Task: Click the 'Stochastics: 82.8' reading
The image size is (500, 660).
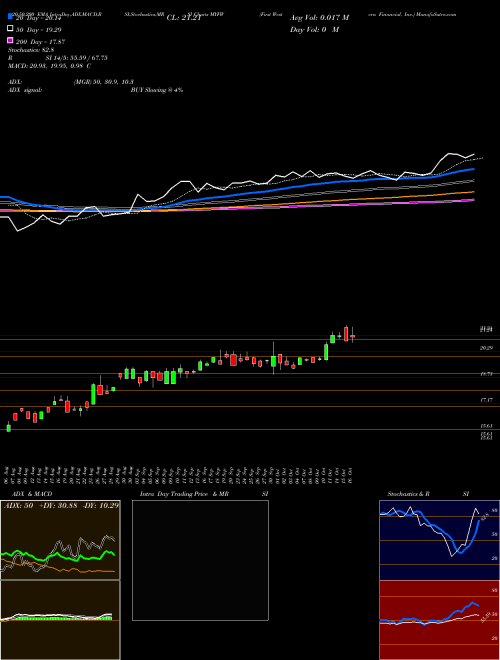Action: coord(31,50)
